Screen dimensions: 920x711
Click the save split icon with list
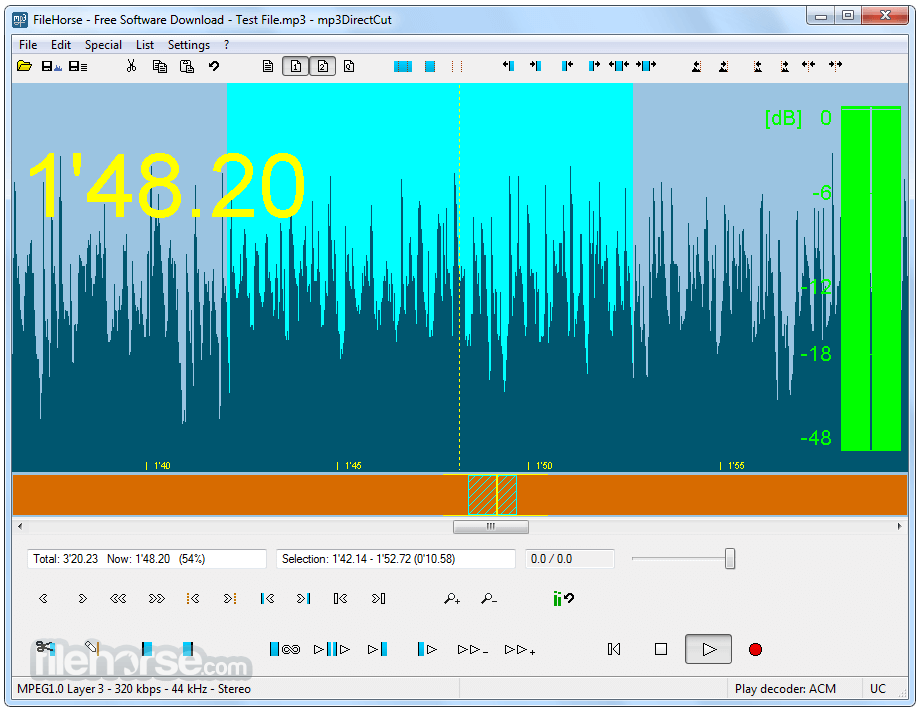(x=78, y=66)
